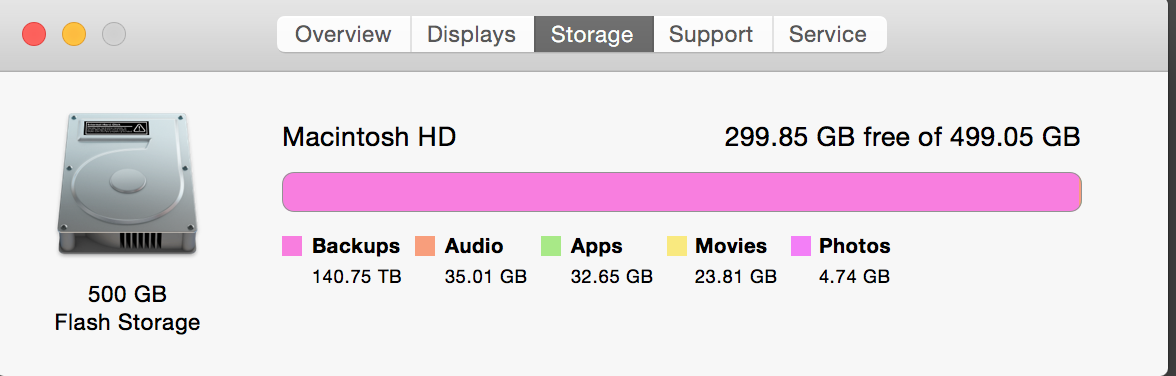Click the orange Audio color swatch
The image size is (1176, 376).
pos(424,246)
